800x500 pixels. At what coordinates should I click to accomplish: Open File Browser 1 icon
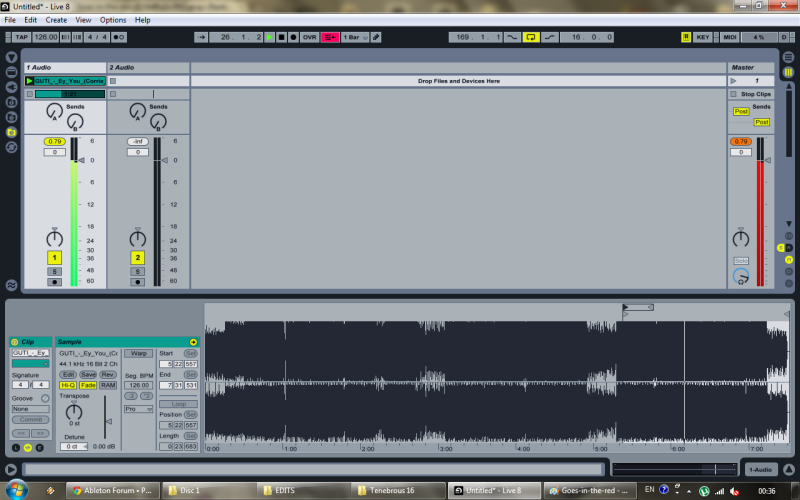click(x=11, y=102)
